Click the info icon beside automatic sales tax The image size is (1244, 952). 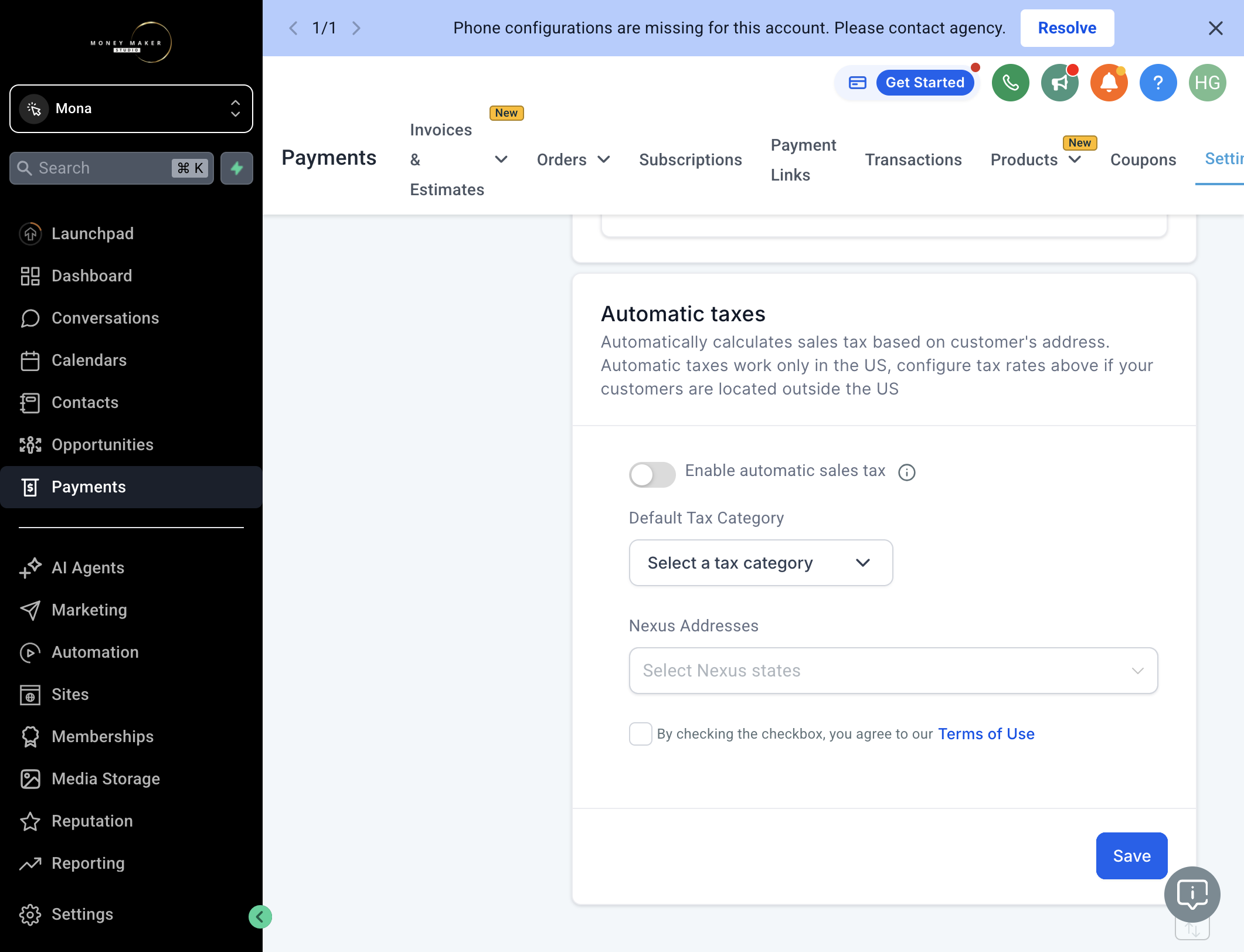click(x=906, y=472)
